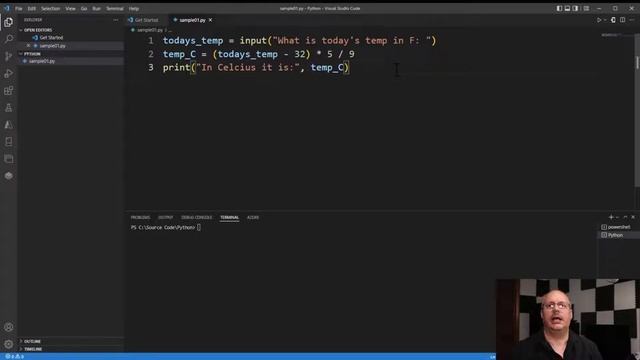Click line number 2 in gutter
The width and height of the screenshot is (640, 360).
pos(151,54)
